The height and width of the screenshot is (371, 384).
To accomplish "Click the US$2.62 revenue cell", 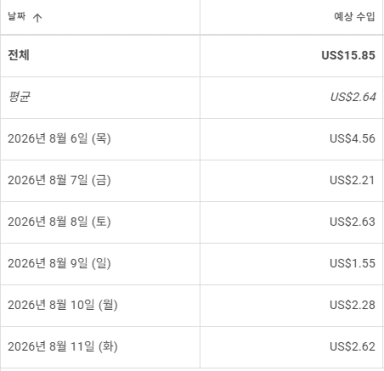I will coord(352,347).
